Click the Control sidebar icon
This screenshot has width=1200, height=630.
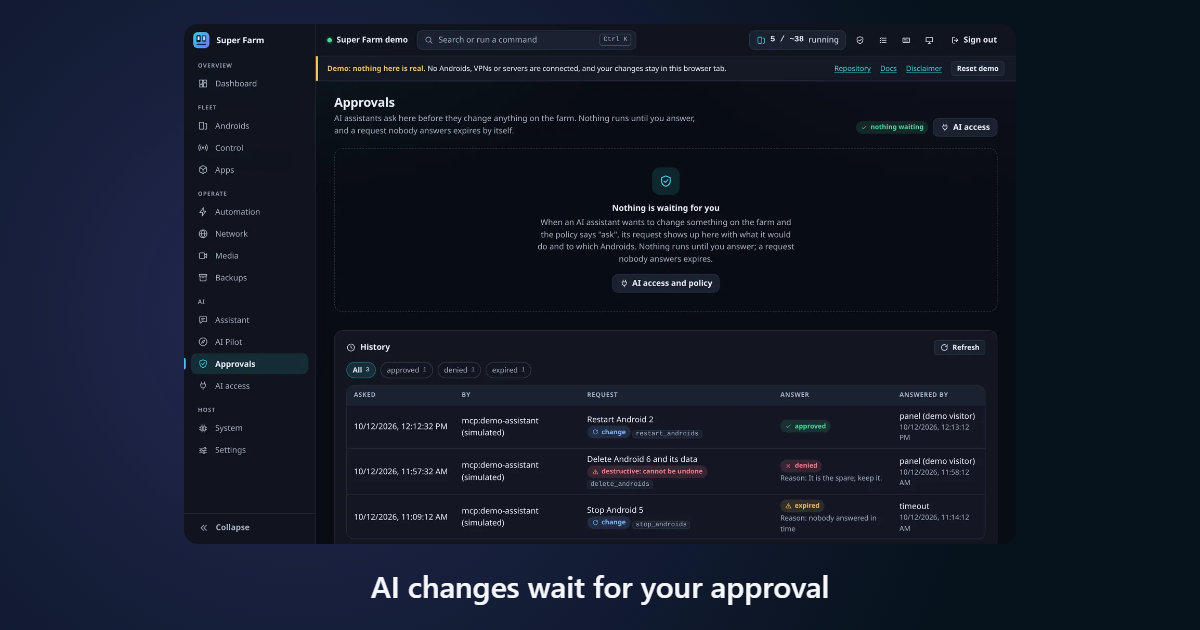pyautogui.click(x=203, y=148)
